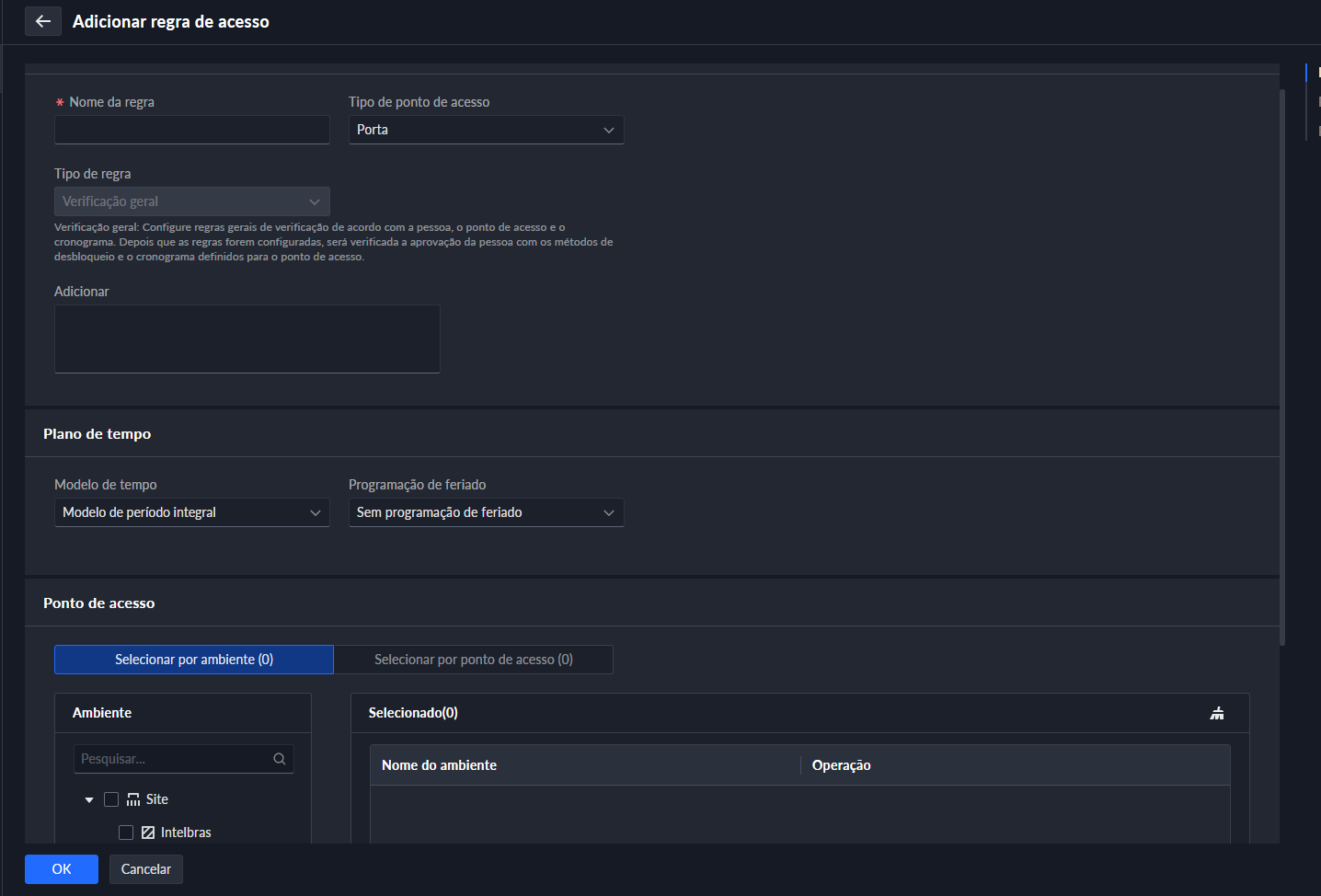Click the Pesquisar search field

pyautogui.click(x=173, y=759)
